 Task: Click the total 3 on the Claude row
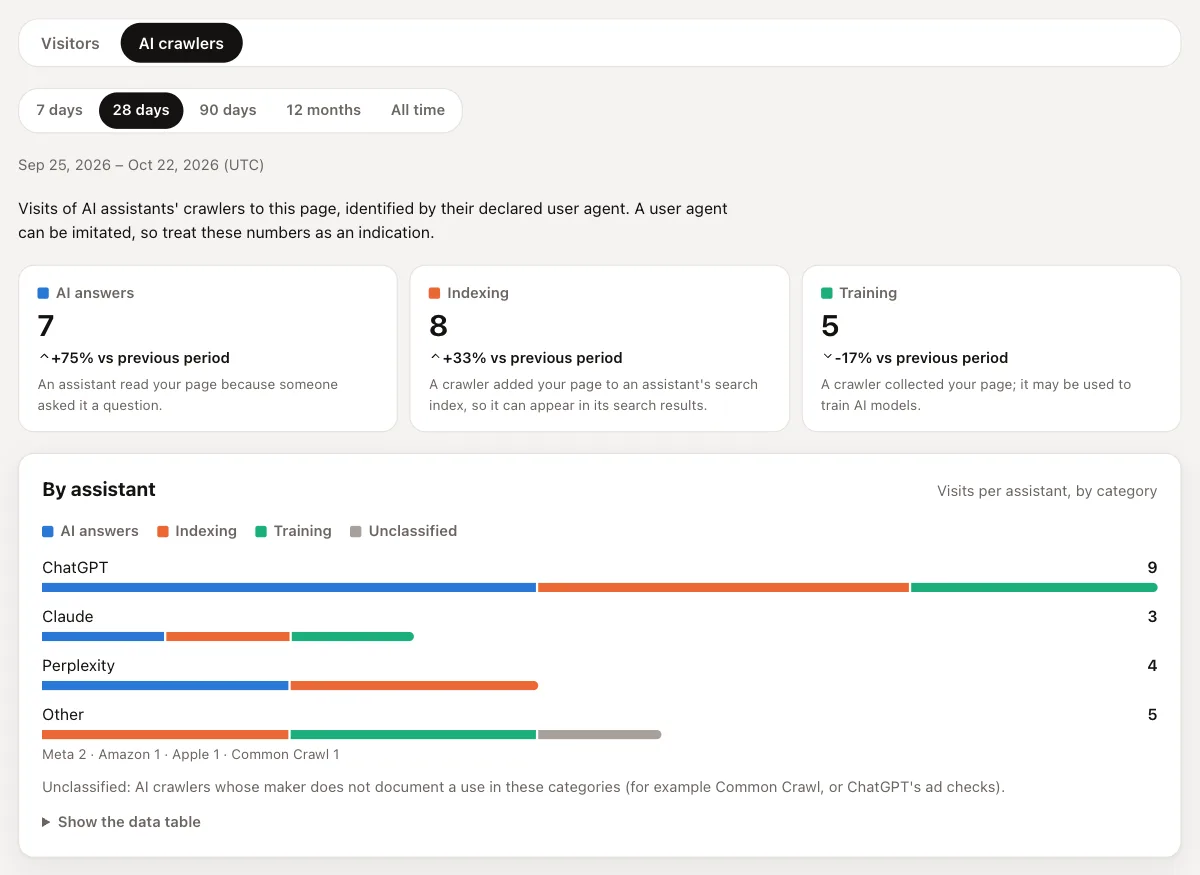[1152, 617]
